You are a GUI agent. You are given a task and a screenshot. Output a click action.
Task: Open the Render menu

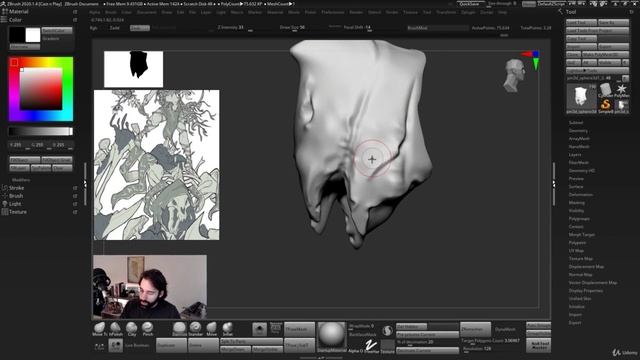click(x=356, y=12)
